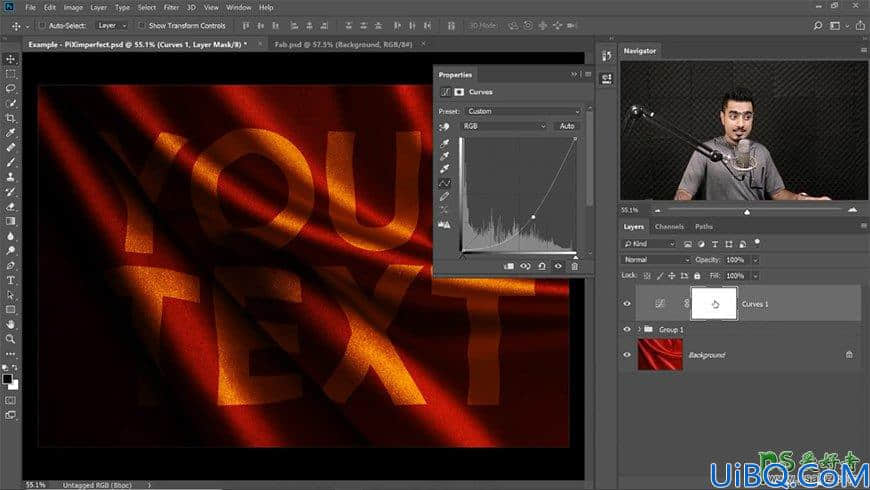Click the on-image adjustment hand tool
Viewport: 870px width, 490px height.
[x=444, y=127]
